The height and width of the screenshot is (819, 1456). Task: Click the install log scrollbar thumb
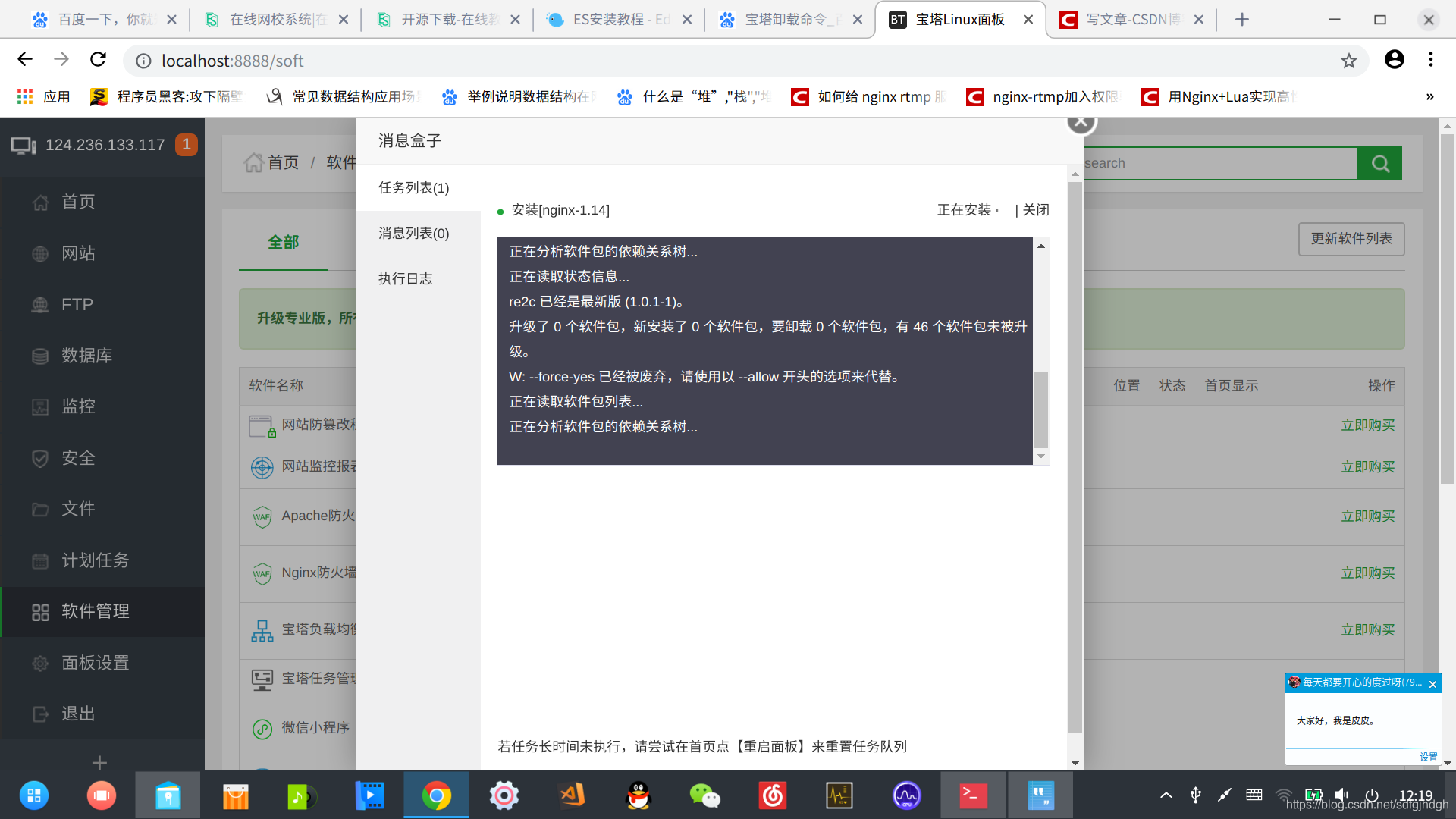click(x=1041, y=409)
